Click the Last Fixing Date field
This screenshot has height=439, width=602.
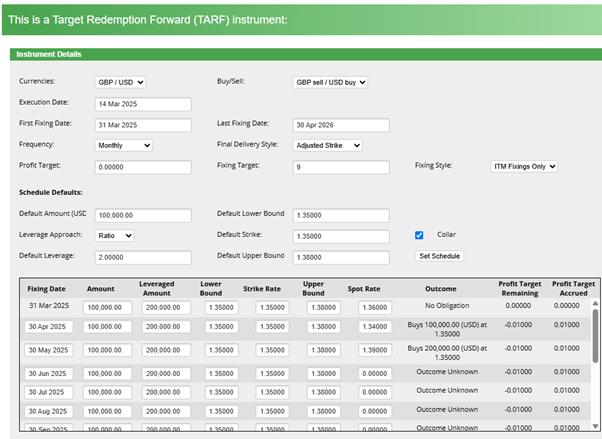click(x=341, y=124)
